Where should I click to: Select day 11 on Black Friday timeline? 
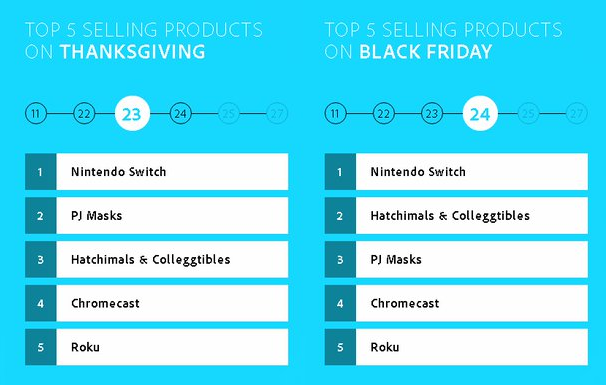[335, 114]
